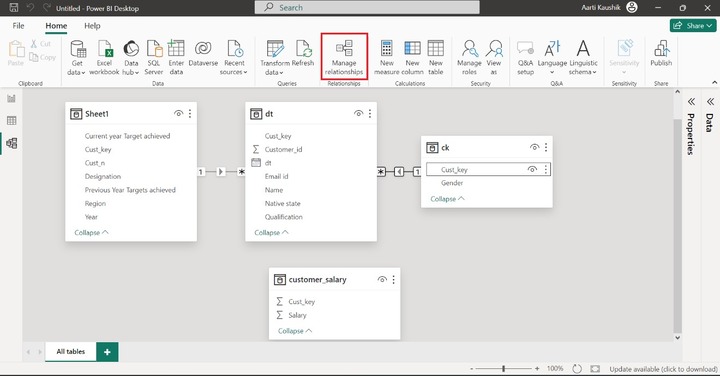Screen dimensions: 720x376
Task: Open Get data in the ribbon
Action: [x=77, y=58]
